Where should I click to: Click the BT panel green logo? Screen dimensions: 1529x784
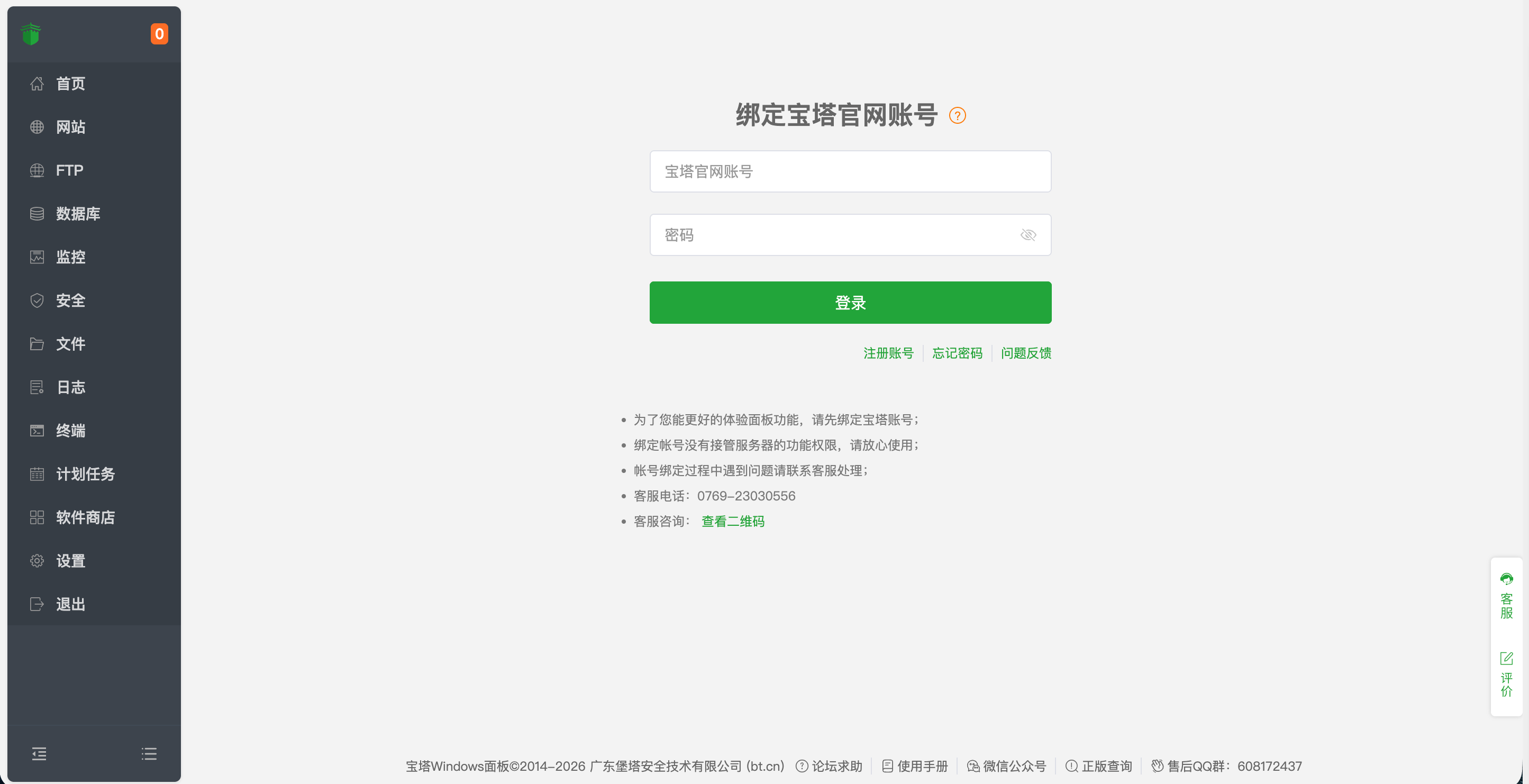31,34
